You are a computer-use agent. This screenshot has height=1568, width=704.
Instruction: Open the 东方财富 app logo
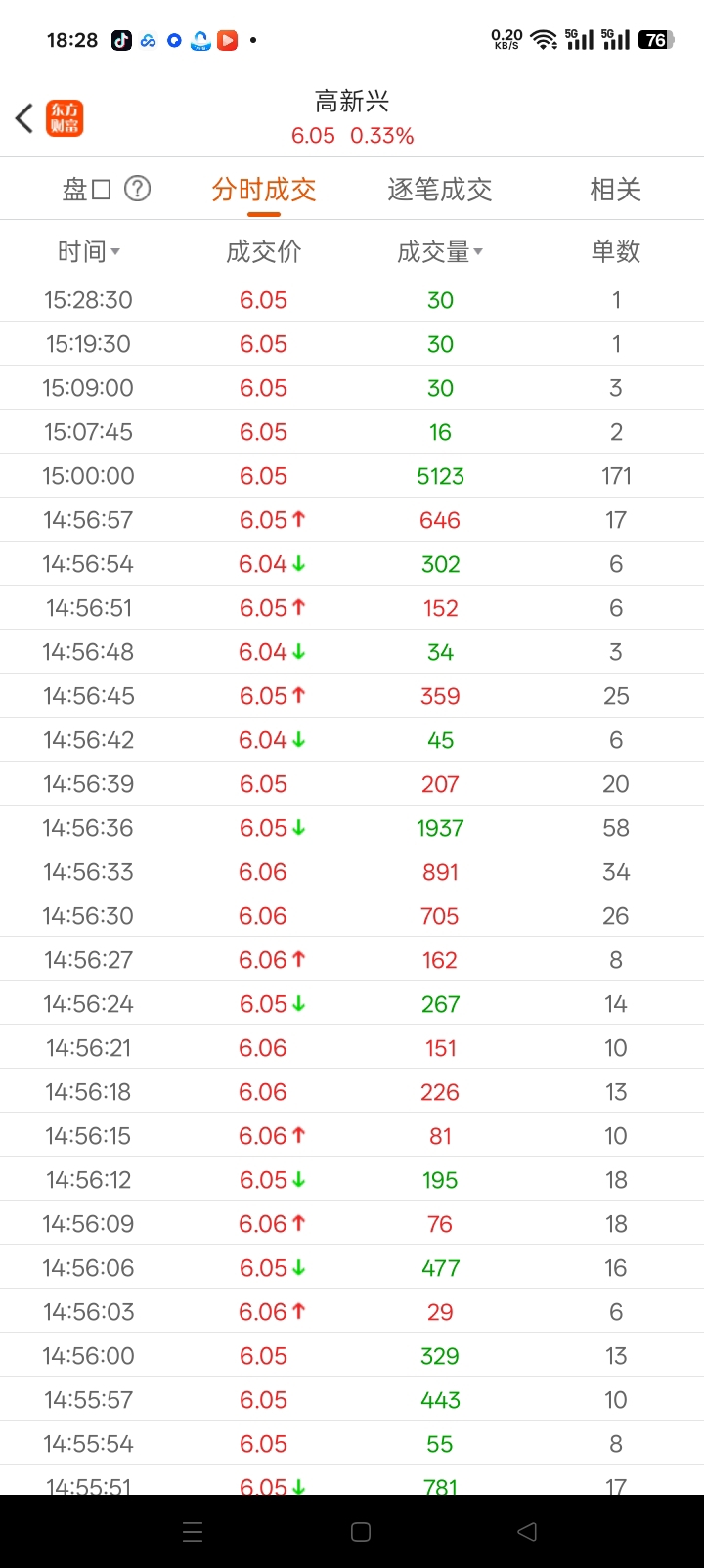coord(65,118)
